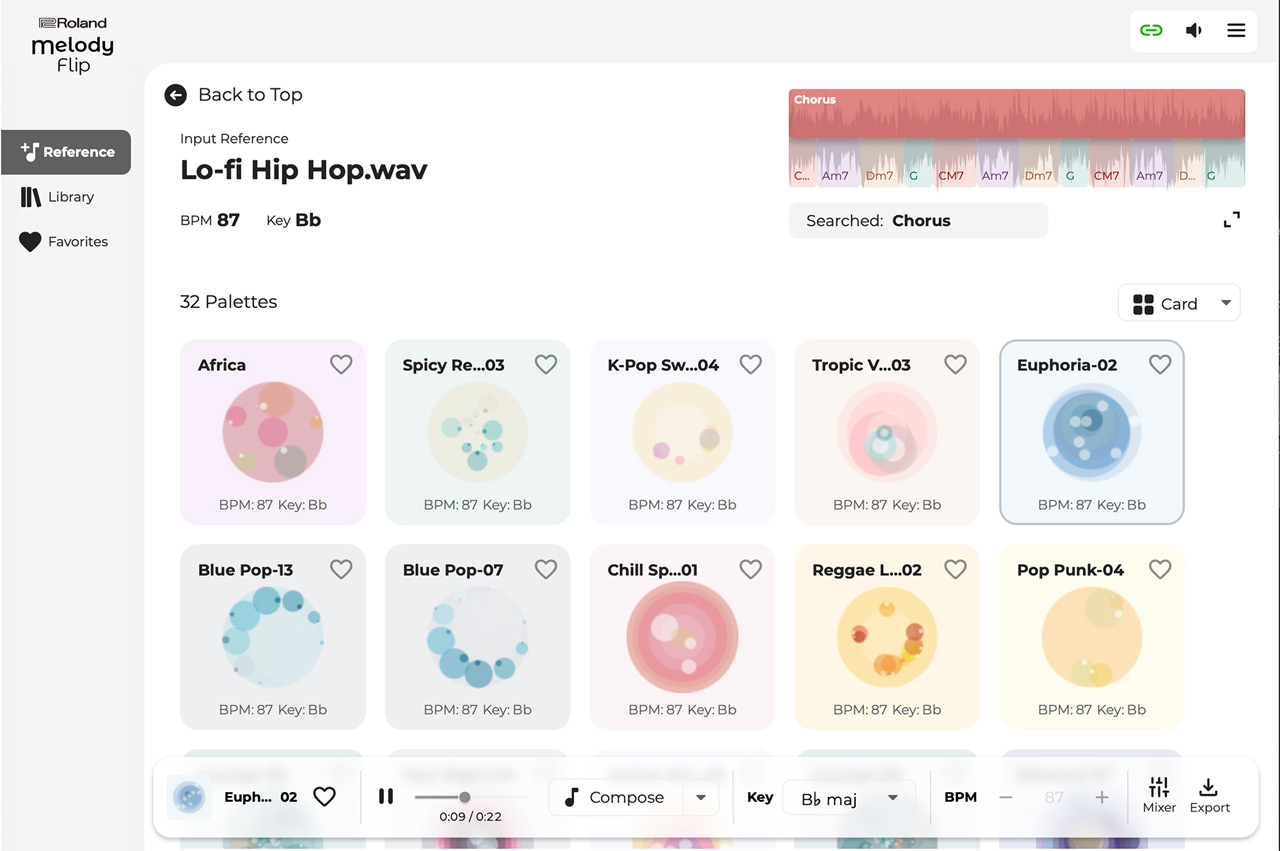The height and width of the screenshot is (851, 1280).
Task: Favorite the Blue Pop-07 palette
Action: point(546,570)
